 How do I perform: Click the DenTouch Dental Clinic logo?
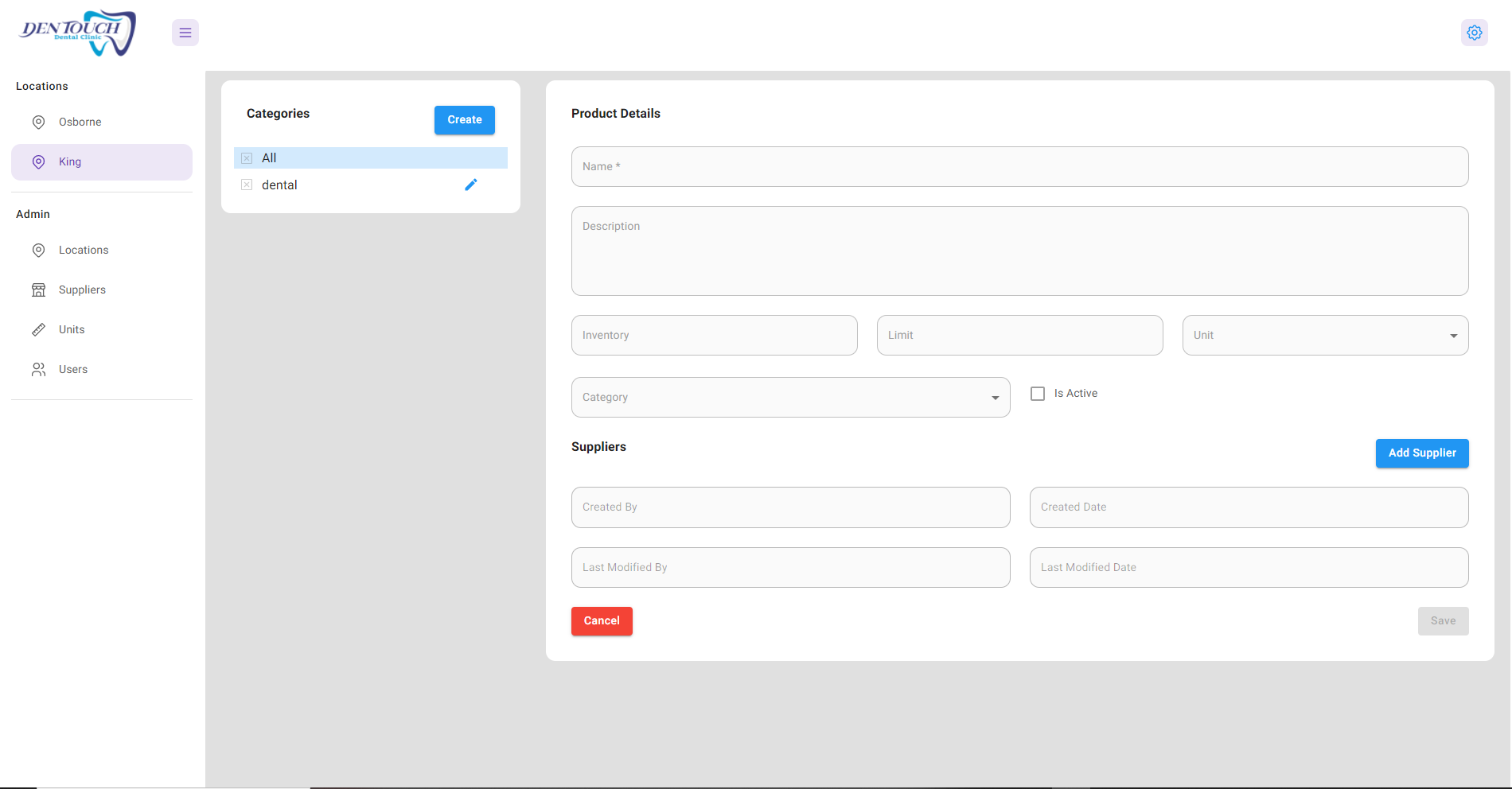coord(78,33)
